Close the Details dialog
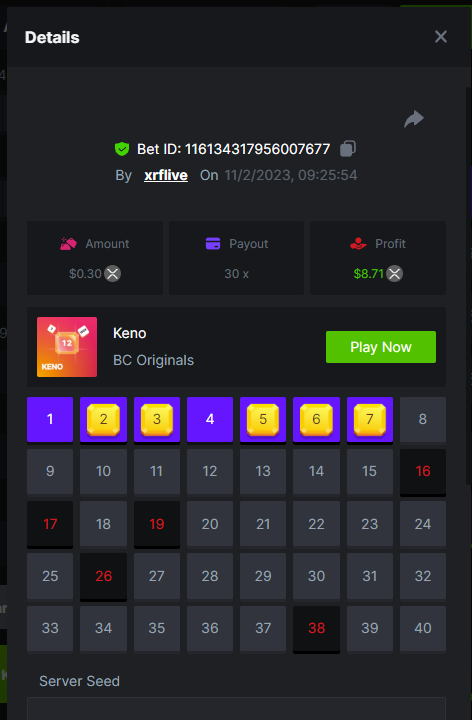The height and width of the screenshot is (720, 472). point(441,37)
